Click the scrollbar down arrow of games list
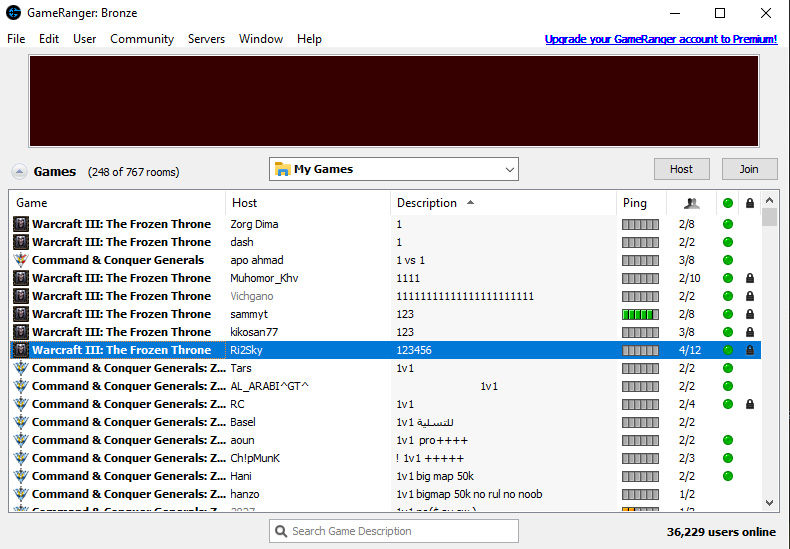The image size is (790, 549). click(x=769, y=503)
